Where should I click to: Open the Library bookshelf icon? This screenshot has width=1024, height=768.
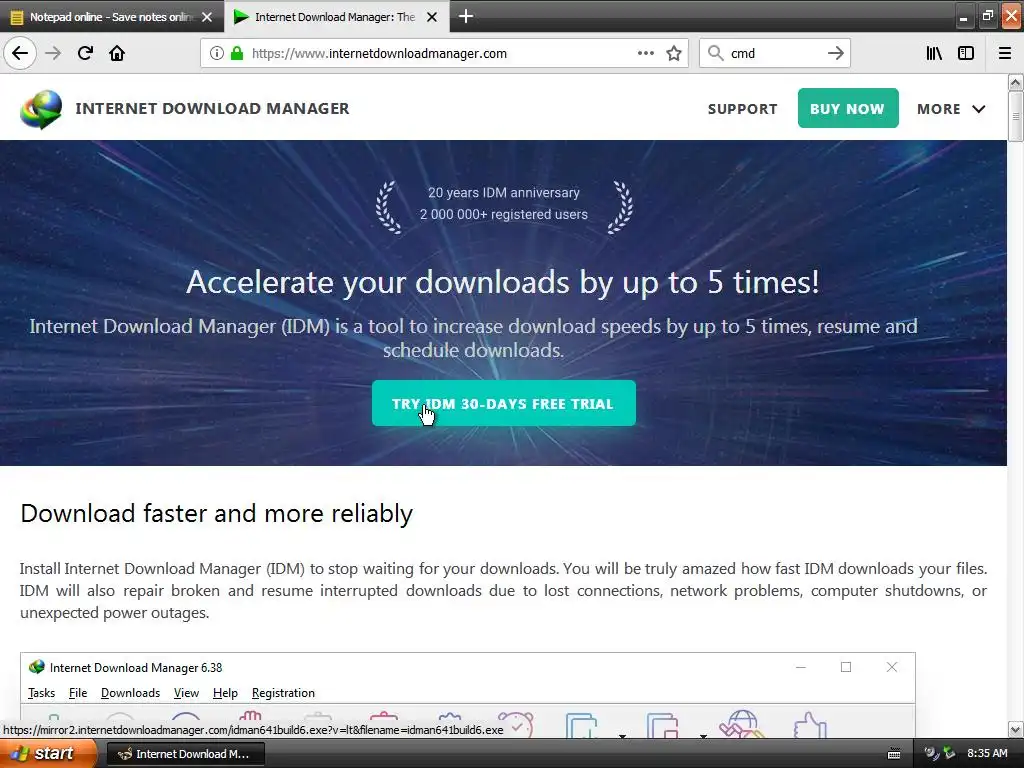pyautogui.click(x=934, y=54)
